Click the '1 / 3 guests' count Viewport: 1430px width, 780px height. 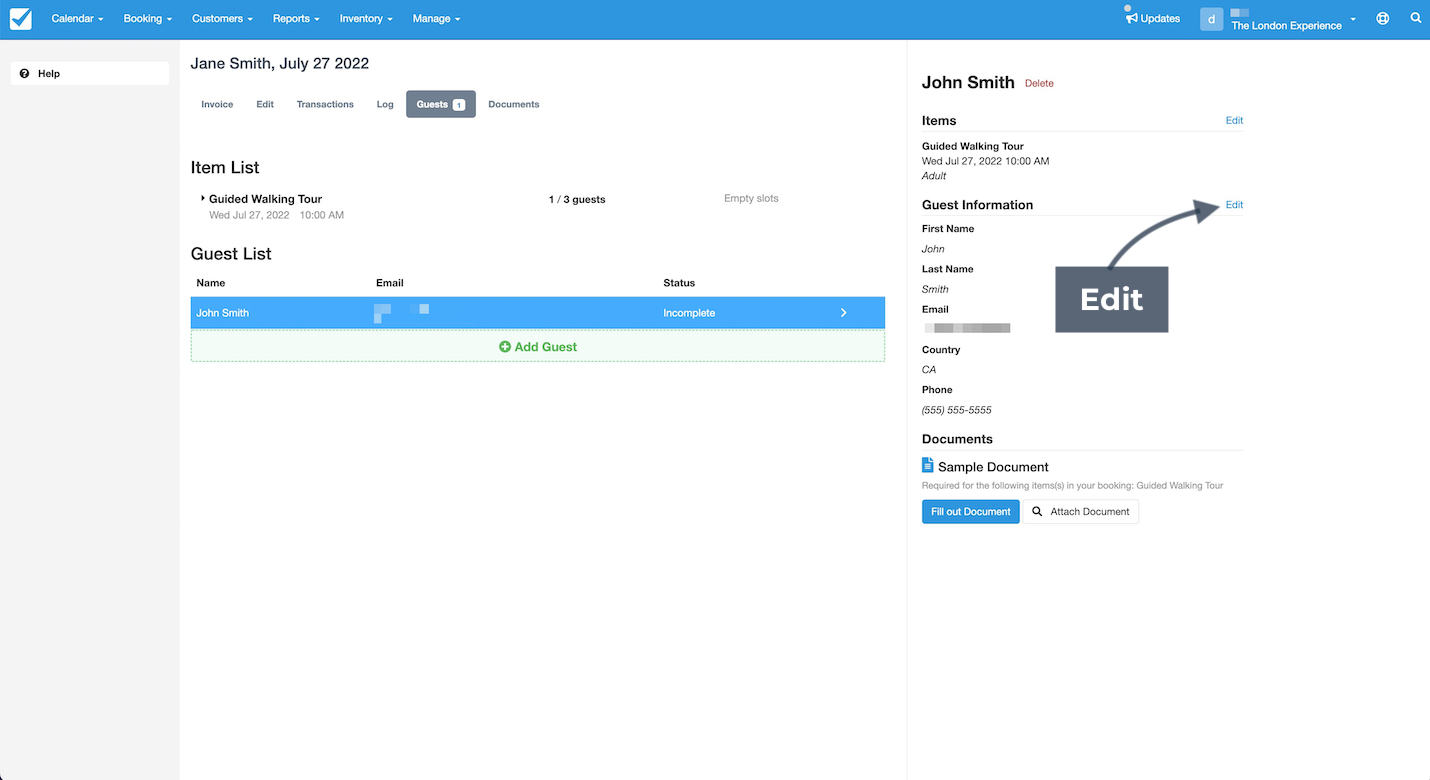click(577, 199)
